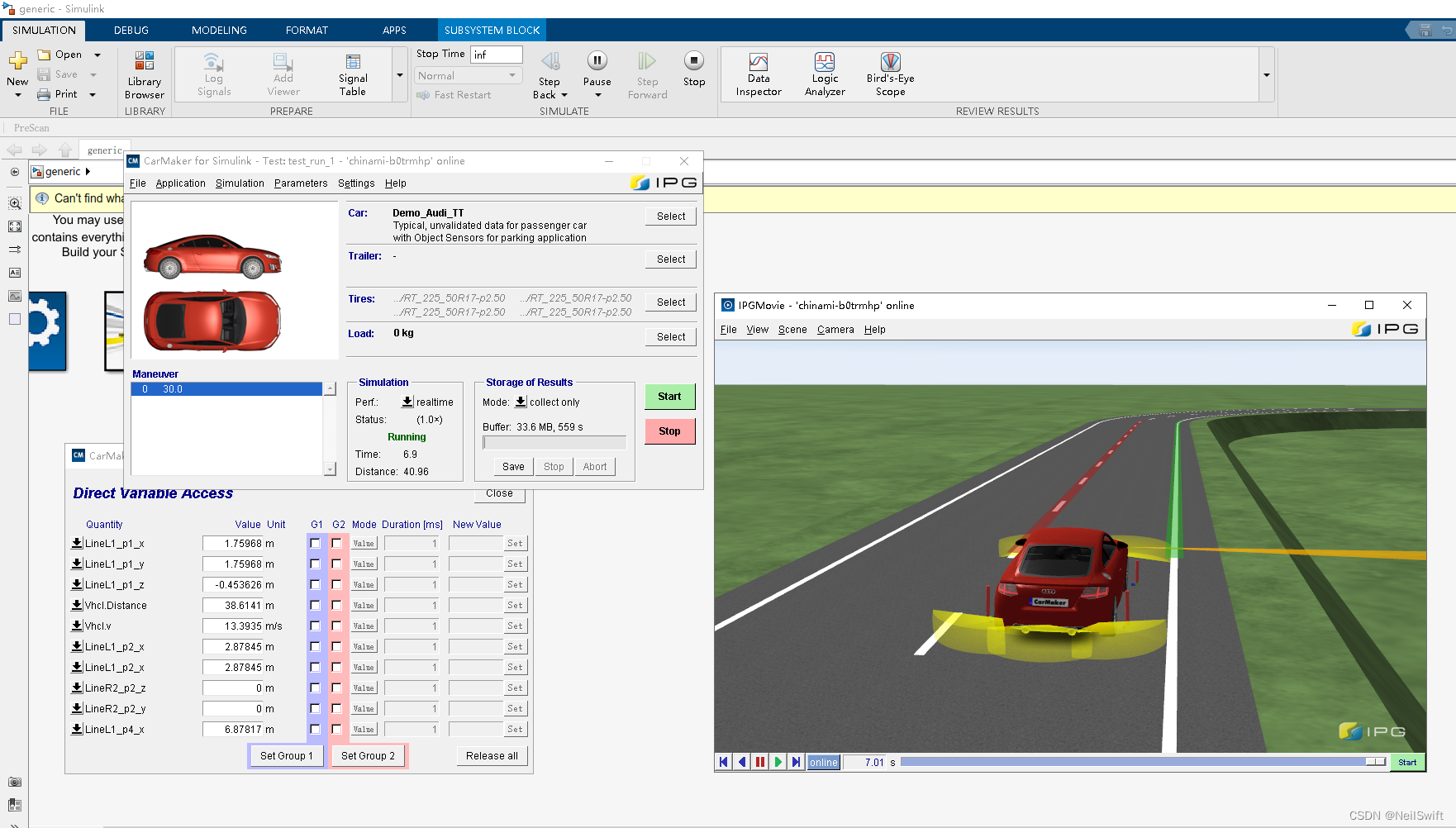Click the Step Back icon

pyautogui.click(x=550, y=61)
